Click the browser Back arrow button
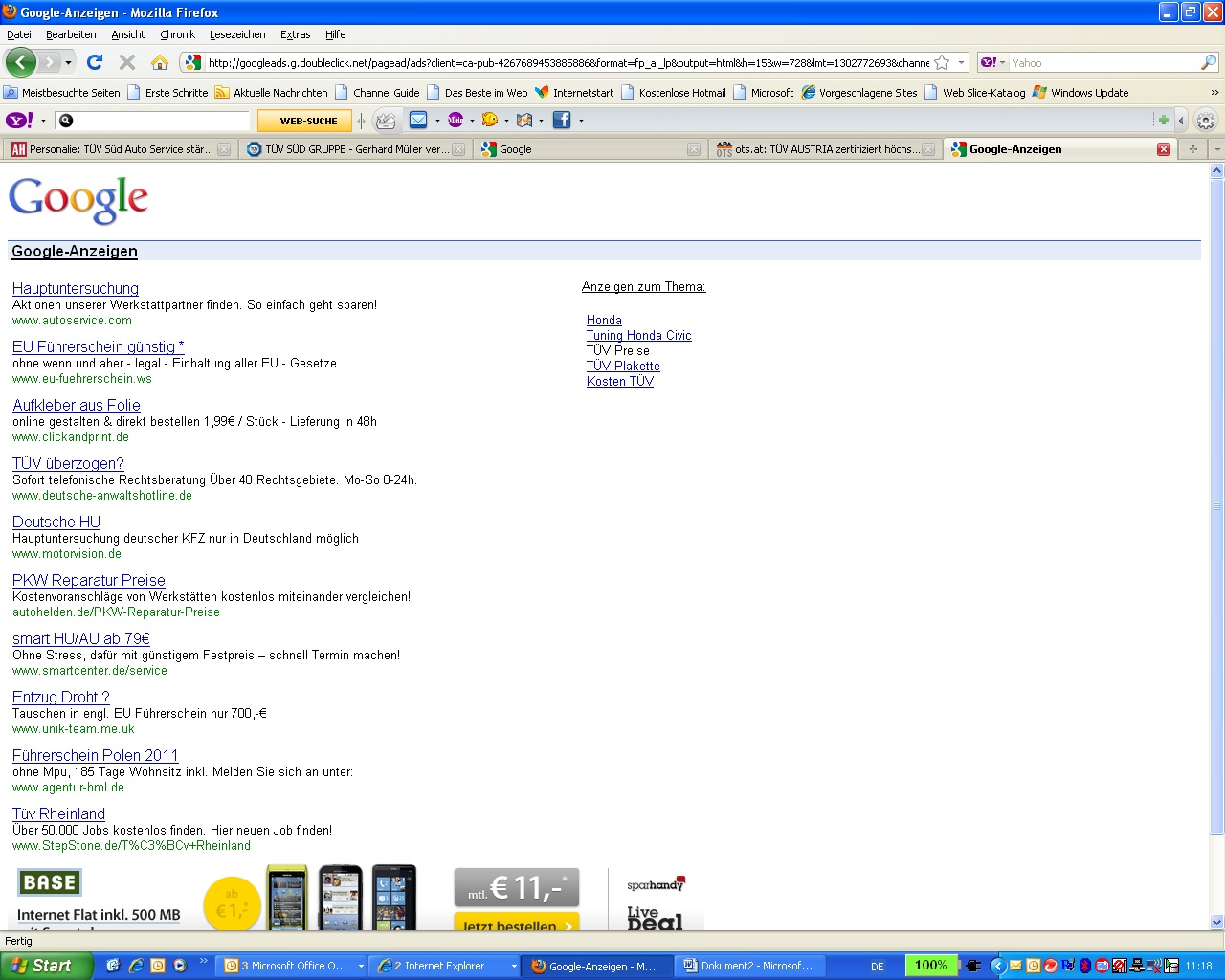This screenshot has height=980, width=1225. 21,63
